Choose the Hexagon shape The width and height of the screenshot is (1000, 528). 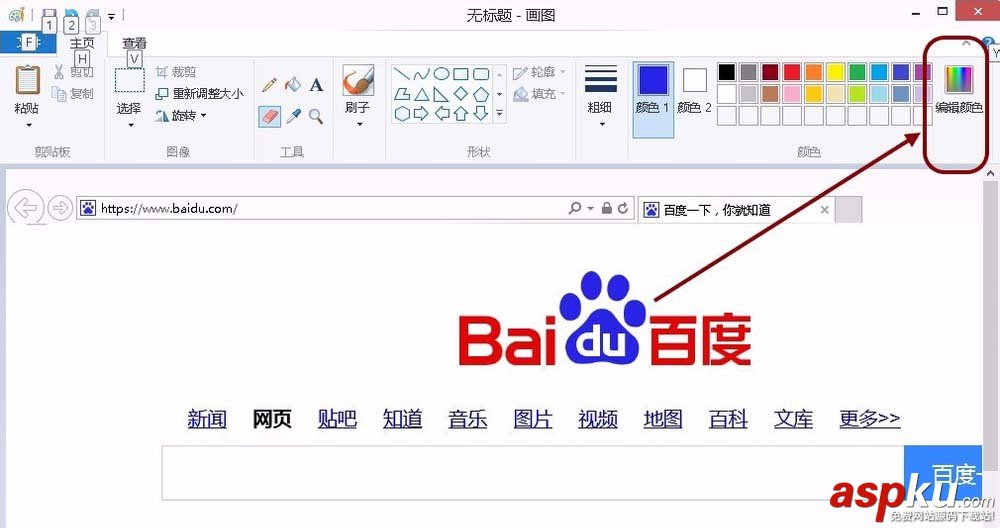click(401, 114)
